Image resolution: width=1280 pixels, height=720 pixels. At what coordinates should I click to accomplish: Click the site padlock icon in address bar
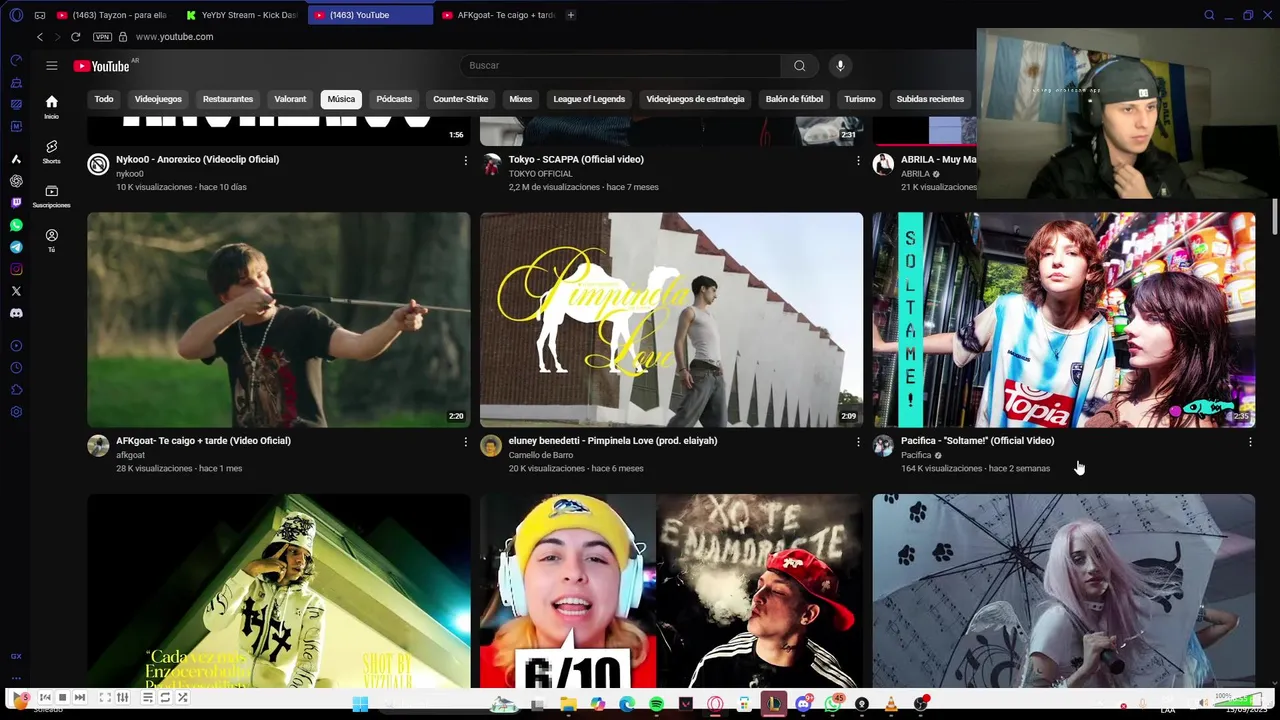tap(123, 37)
